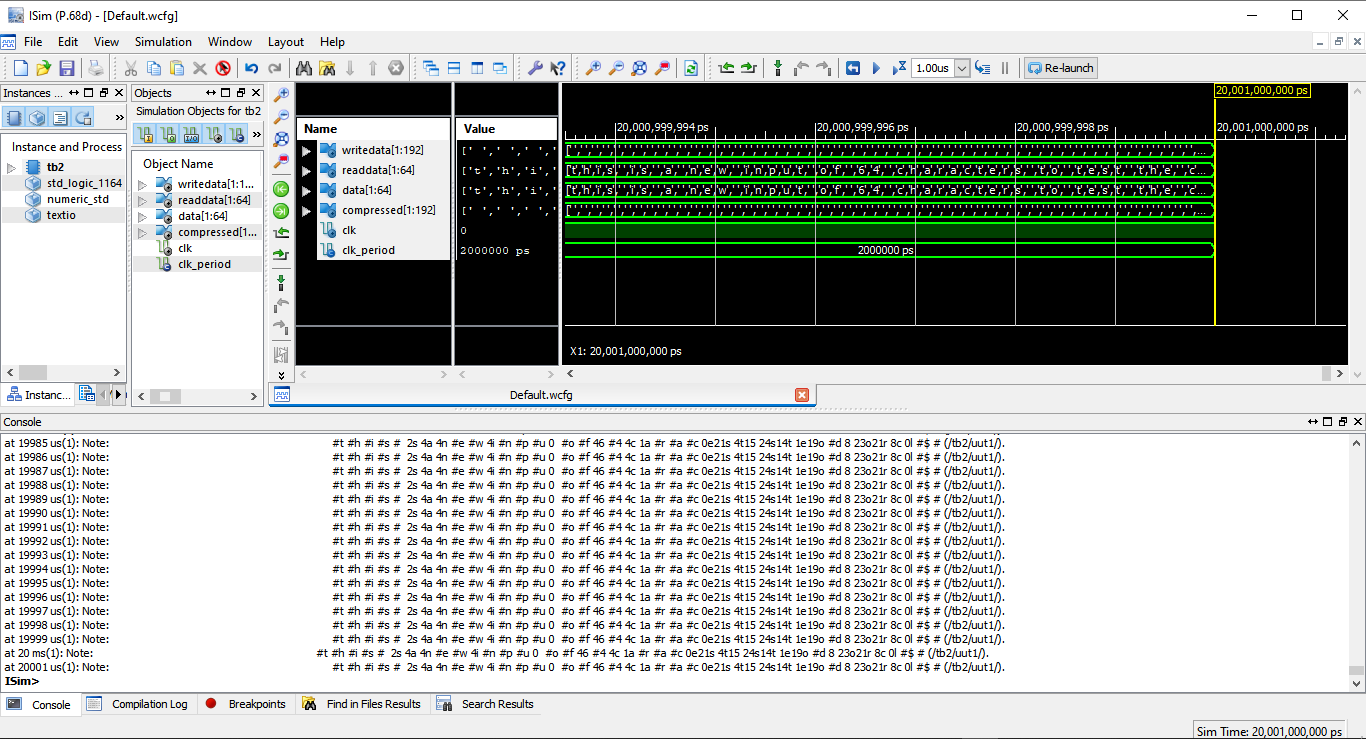Select clk_period in the Objects panel
This screenshot has height=739, width=1366.
pos(204,264)
